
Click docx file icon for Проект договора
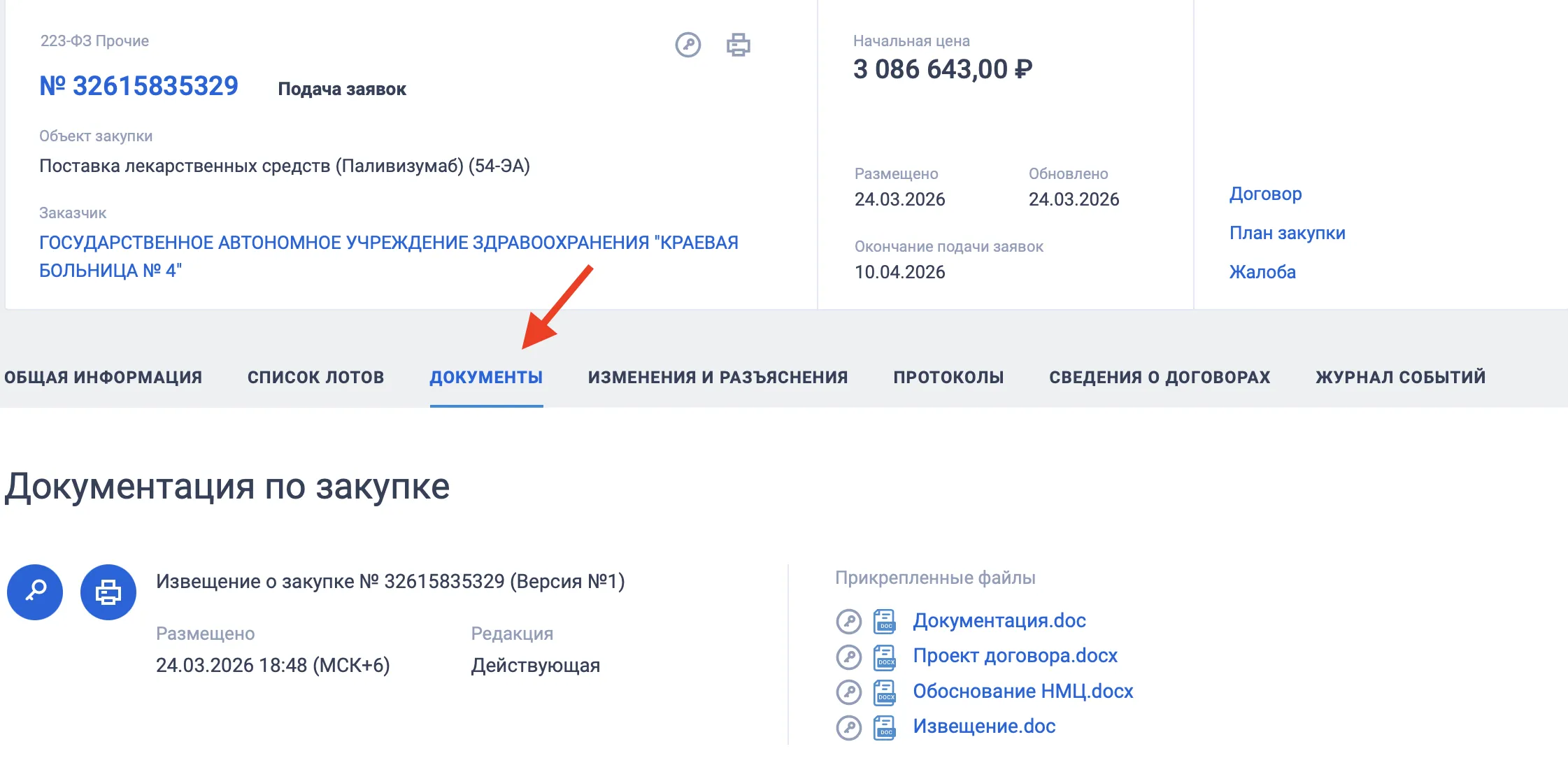(885, 656)
